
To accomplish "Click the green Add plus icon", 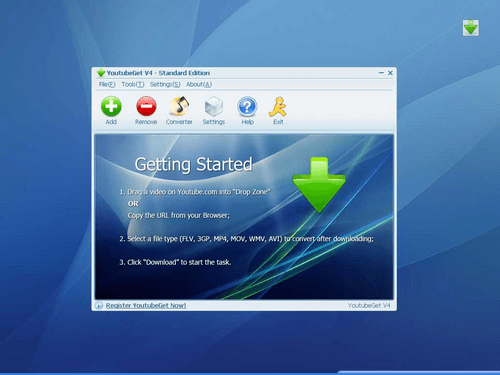I will (x=111, y=106).
